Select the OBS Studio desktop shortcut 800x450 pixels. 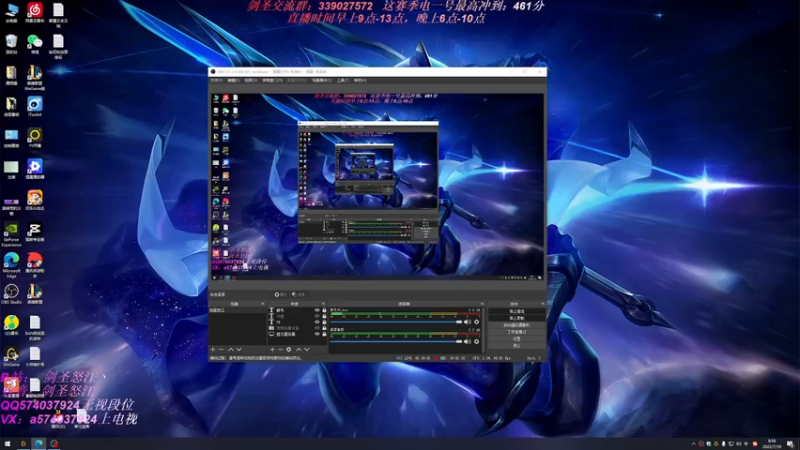[x=11, y=294]
